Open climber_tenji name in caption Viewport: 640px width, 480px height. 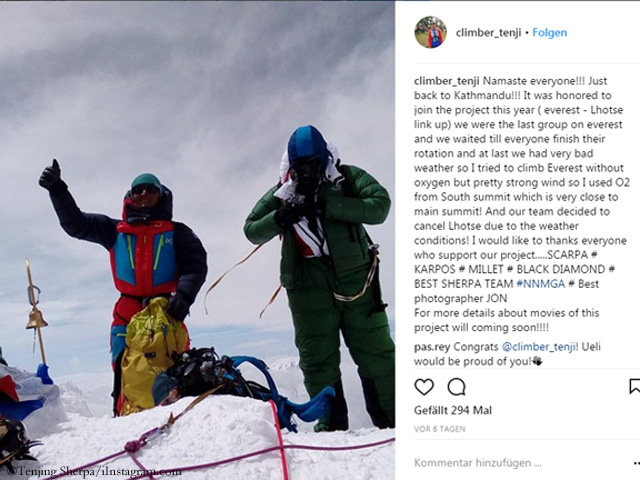447,81
